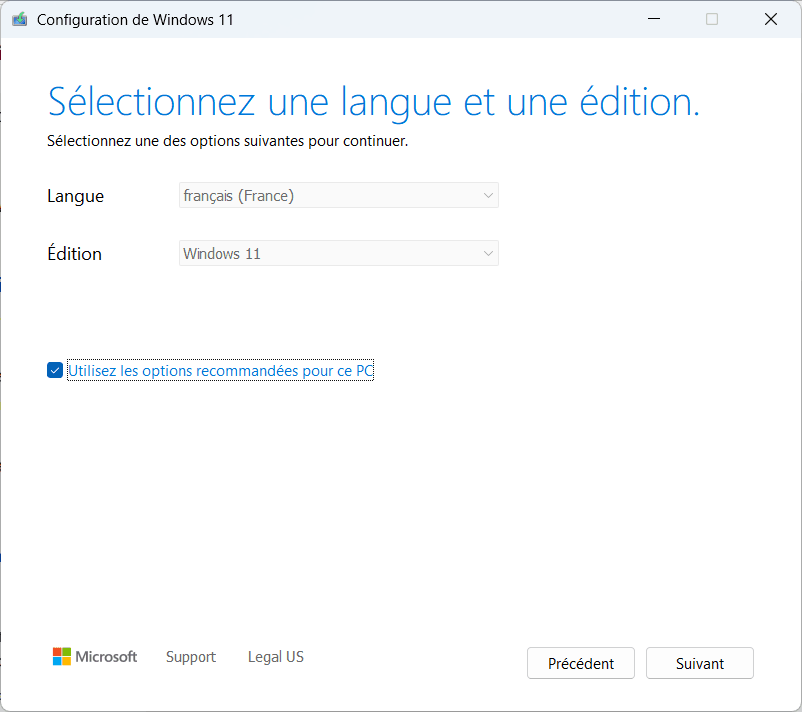Open the Support link
The image size is (802, 712).
coord(191,657)
